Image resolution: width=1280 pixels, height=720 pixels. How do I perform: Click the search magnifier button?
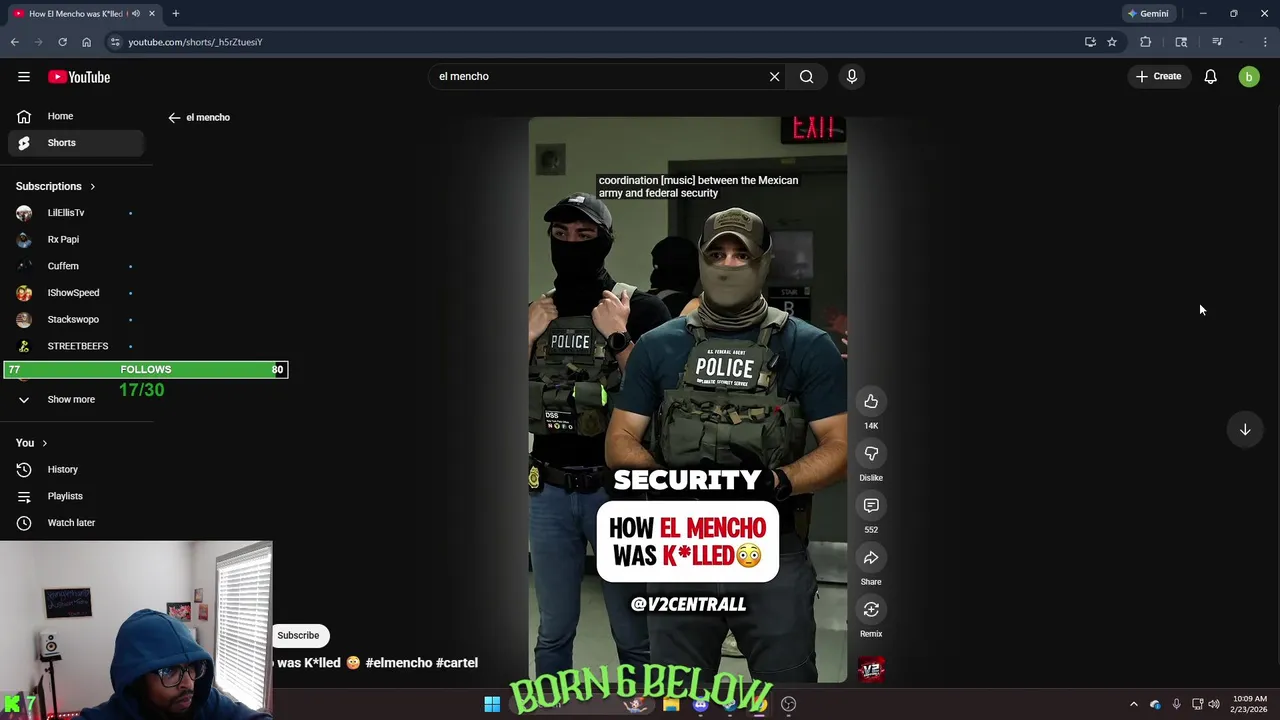[806, 76]
